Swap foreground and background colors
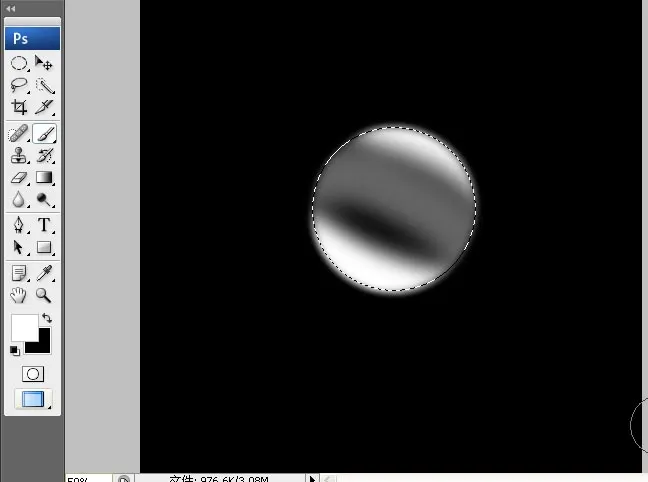 [x=47, y=318]
